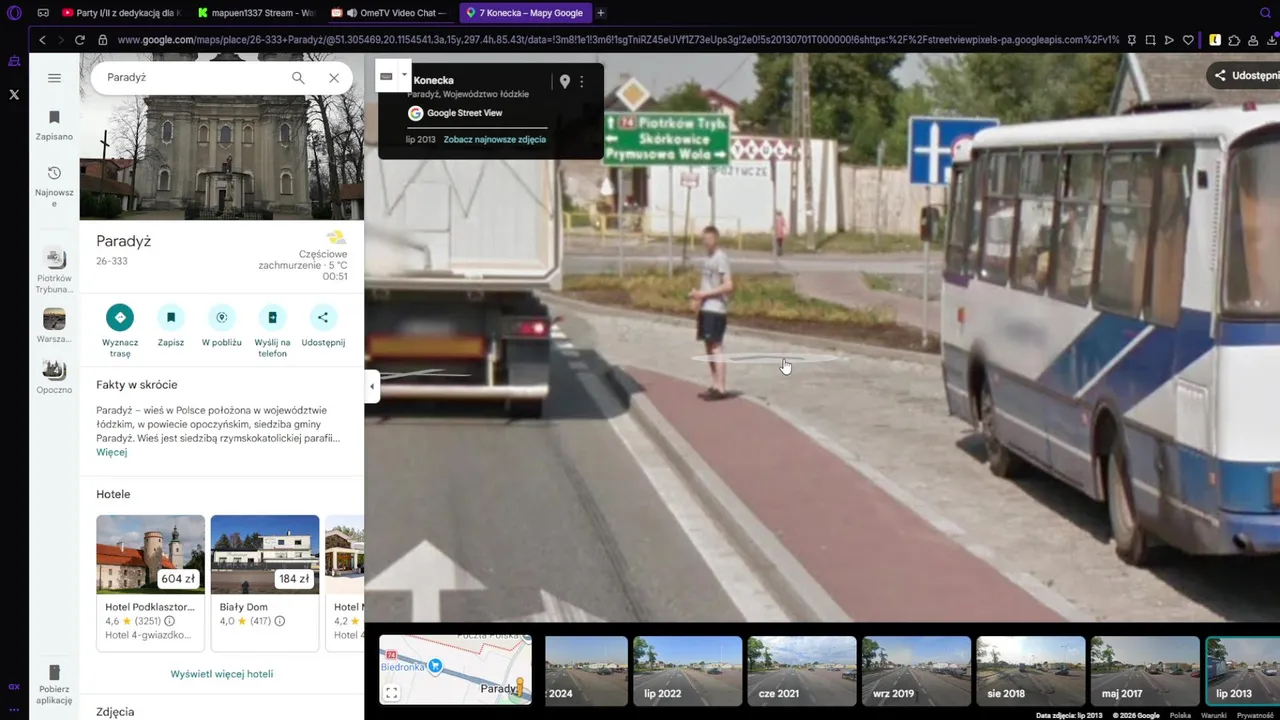Switch to mapuen1337 Stream tab
Viewport: 1280px width, 720px height.
(x=256, y=13)
